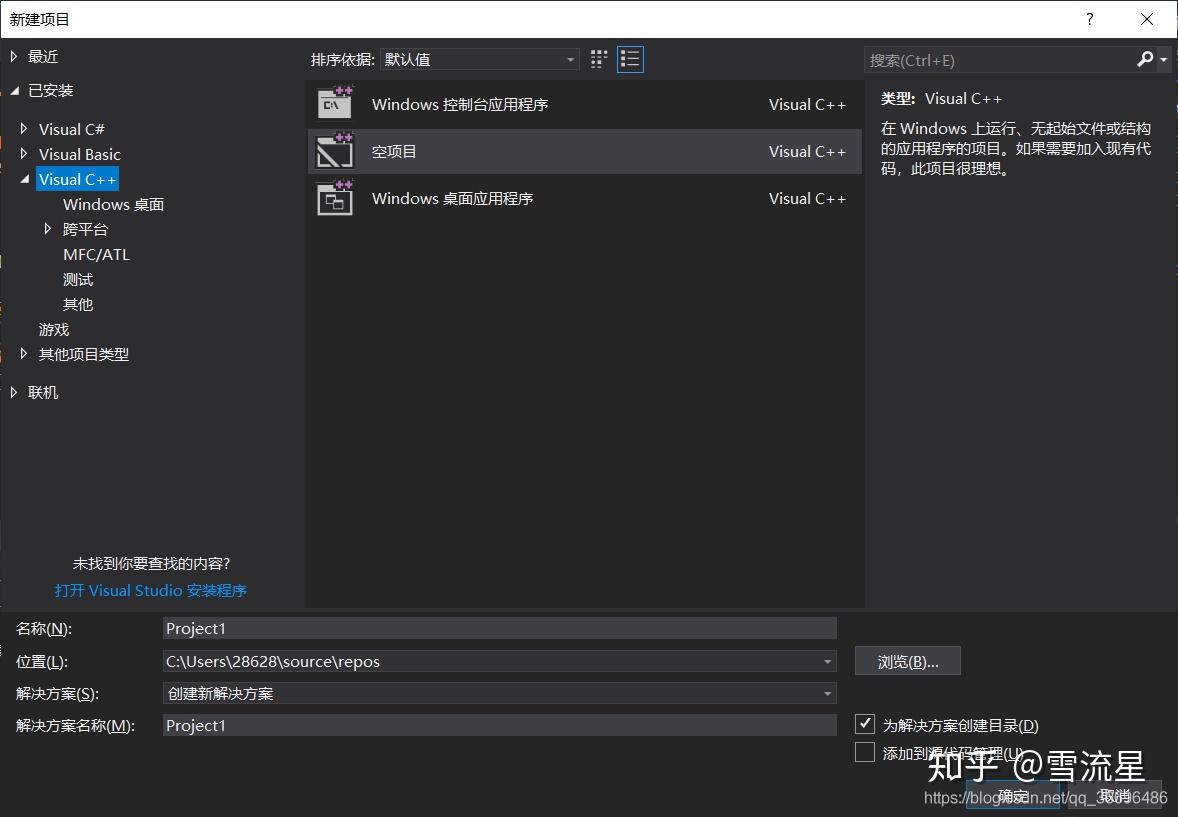Select the 空项目 template icon
The width and height of the screenshot is (1178, 817).
[x=334, y=151]
